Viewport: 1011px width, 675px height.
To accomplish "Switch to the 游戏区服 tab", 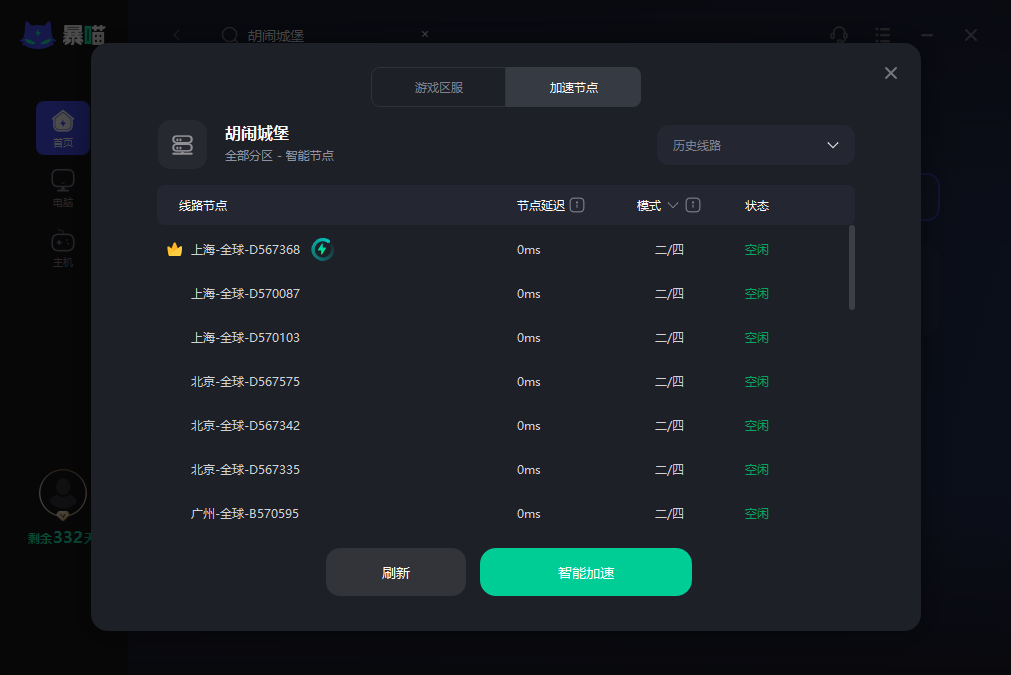I will pos(438,87).
